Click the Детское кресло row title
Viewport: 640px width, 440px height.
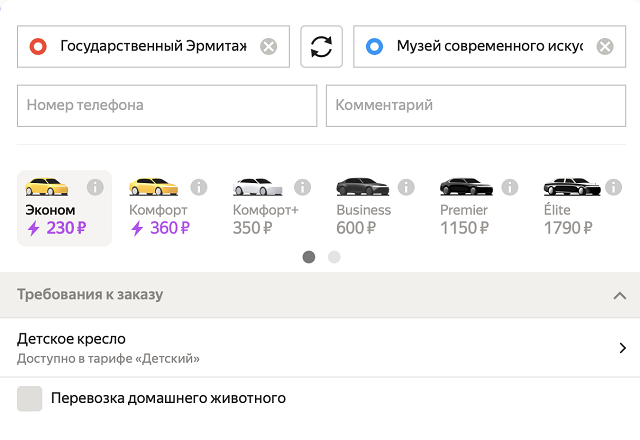pos(71,339)
